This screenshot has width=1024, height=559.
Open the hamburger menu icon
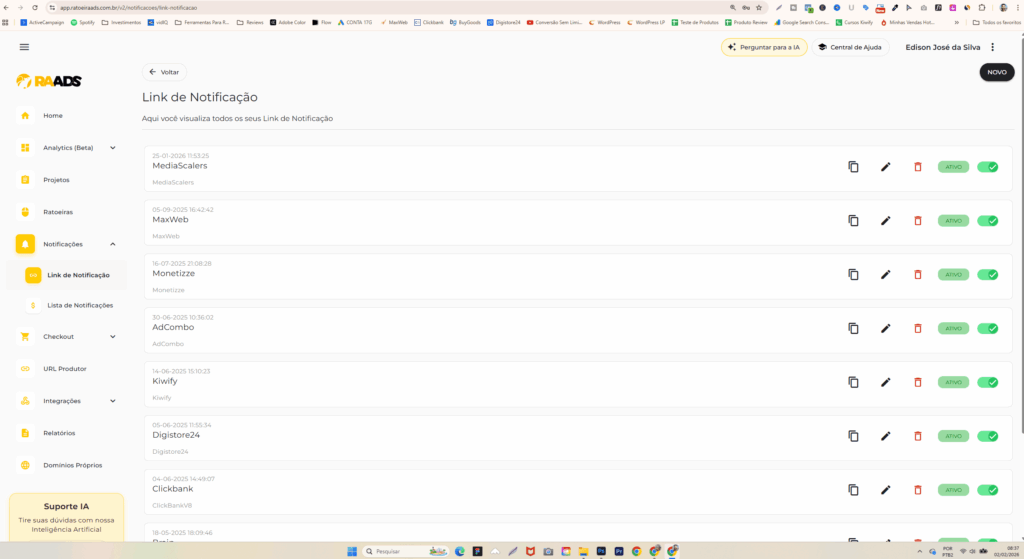click(x=24, y=47)
